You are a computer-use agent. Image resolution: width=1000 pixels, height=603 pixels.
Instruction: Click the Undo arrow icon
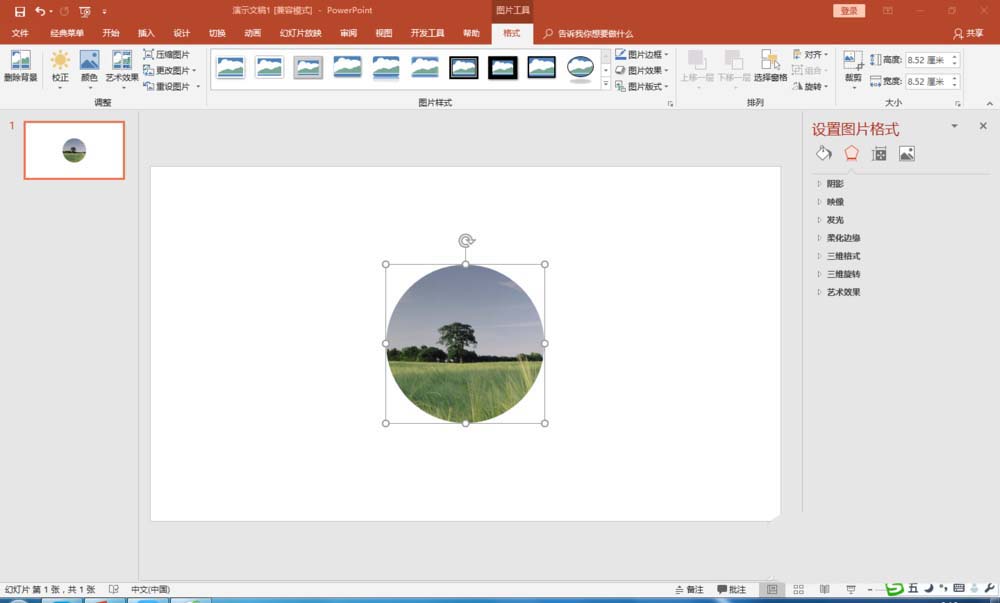click(x=40, y=11)
